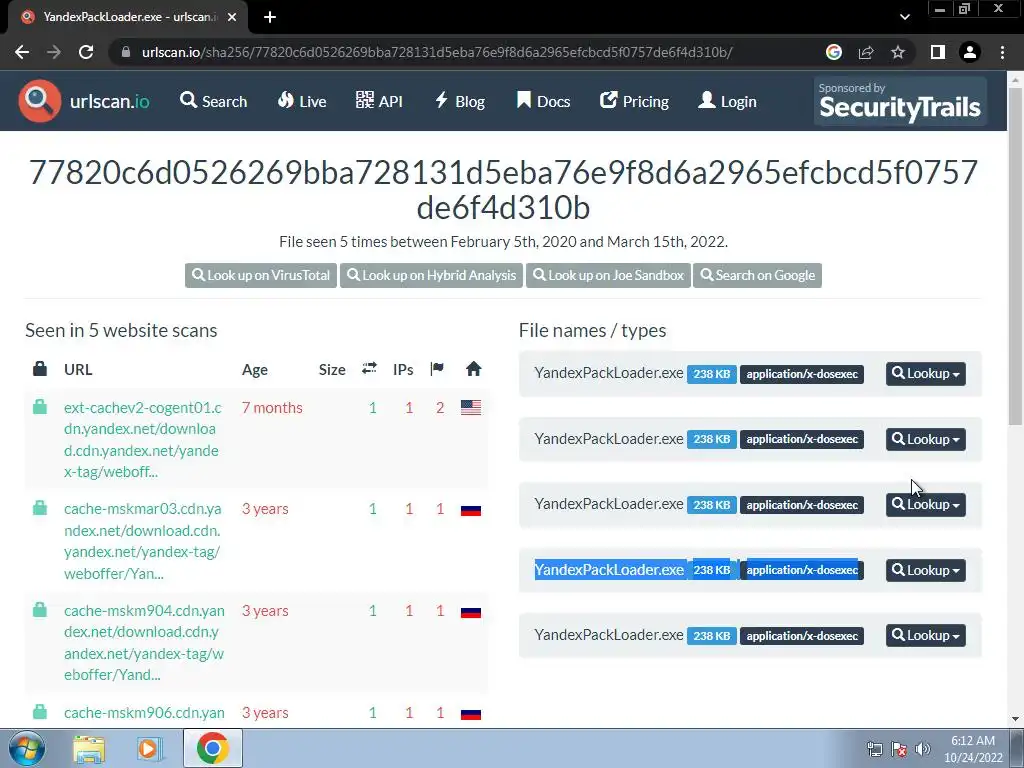Expand Lookup dropdown of highlighted file
The width and height of the screenshot is (1024, 768).
coord(925,570)
